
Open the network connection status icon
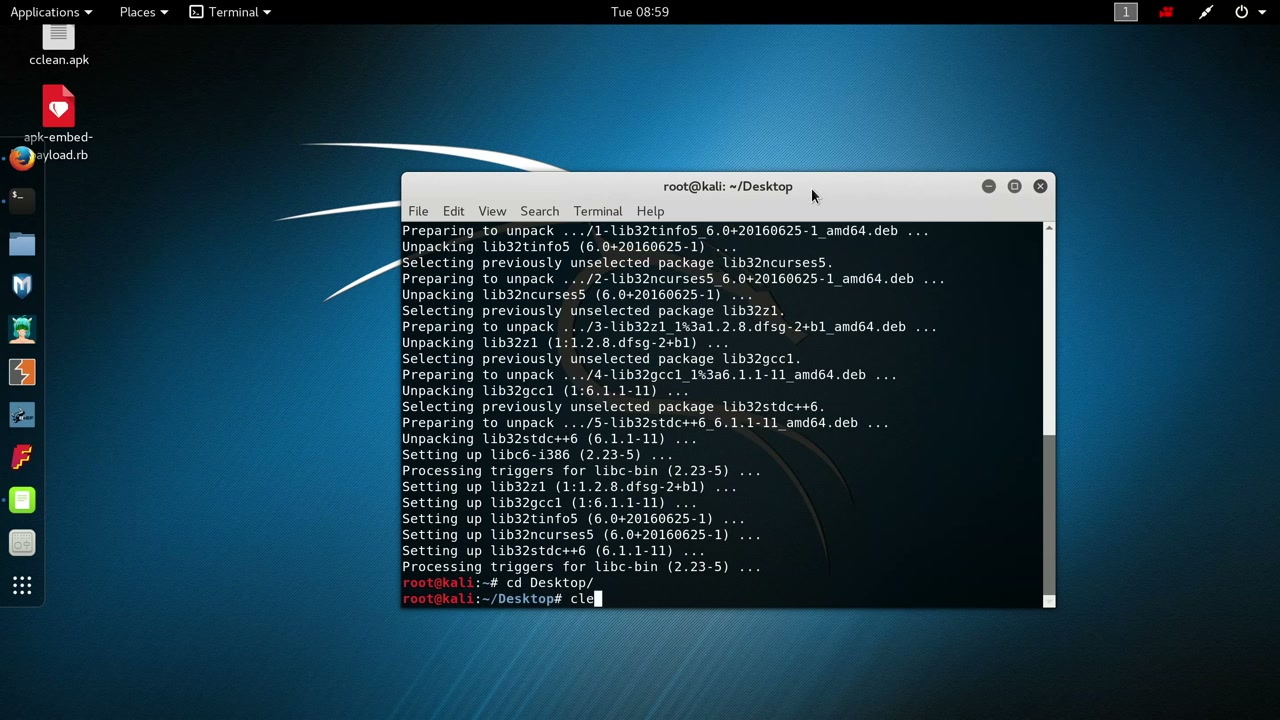pos(1206,12)
